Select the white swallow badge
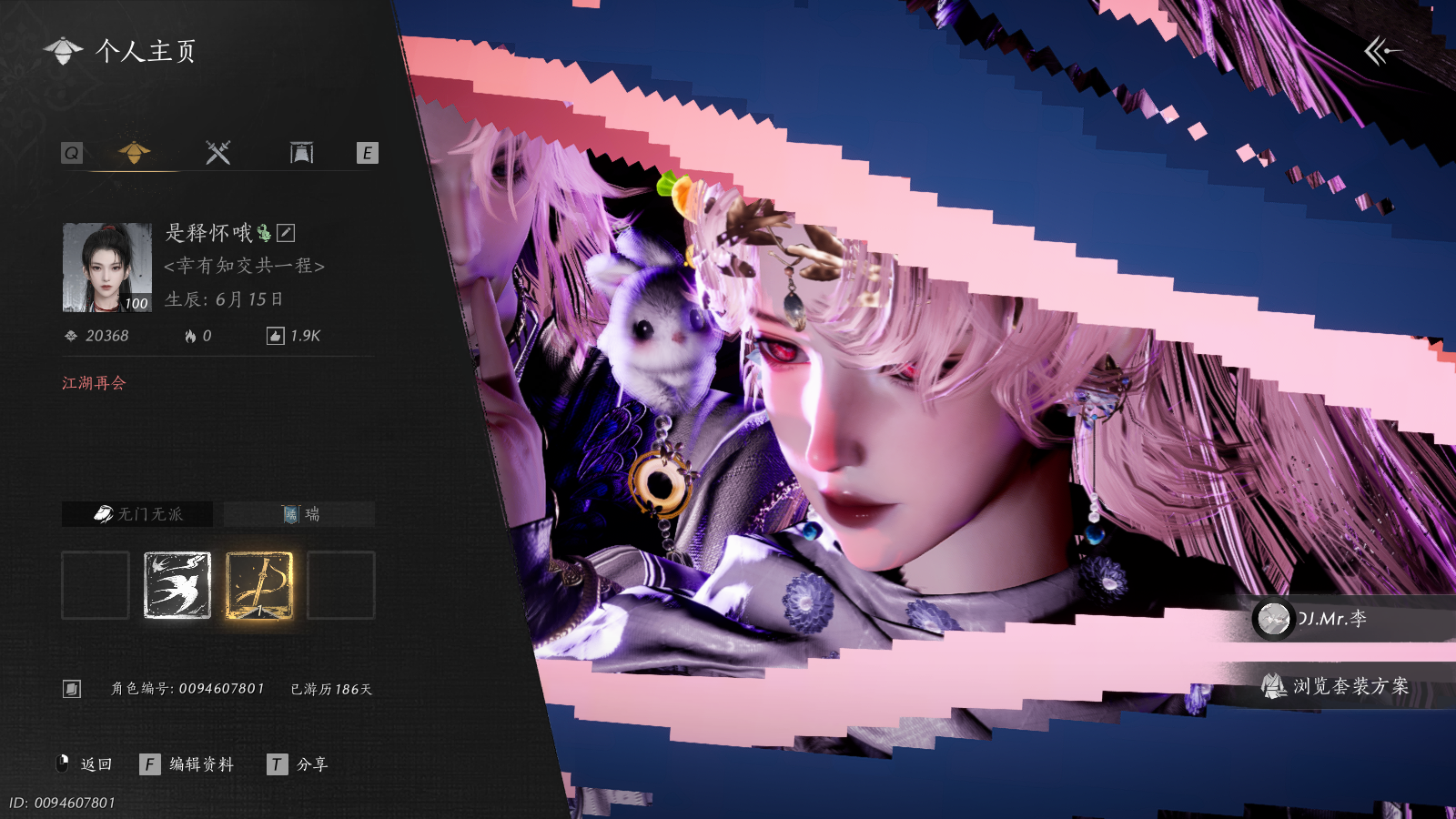This screenshot has height=819, width=1456. 177,585
